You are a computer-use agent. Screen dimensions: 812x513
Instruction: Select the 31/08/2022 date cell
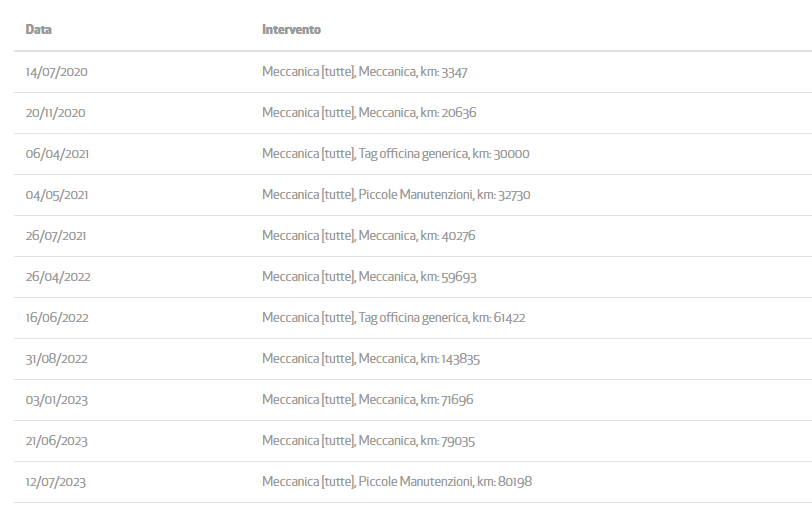click(58, 359)
